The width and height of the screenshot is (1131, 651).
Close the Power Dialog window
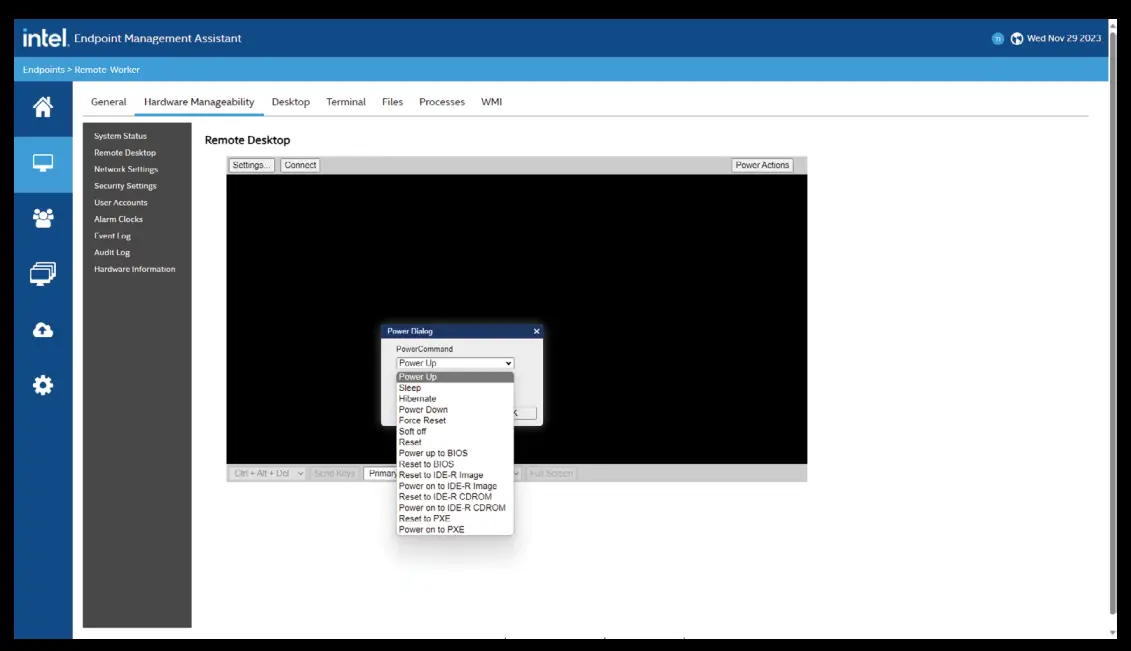click(x=536, y=331)
